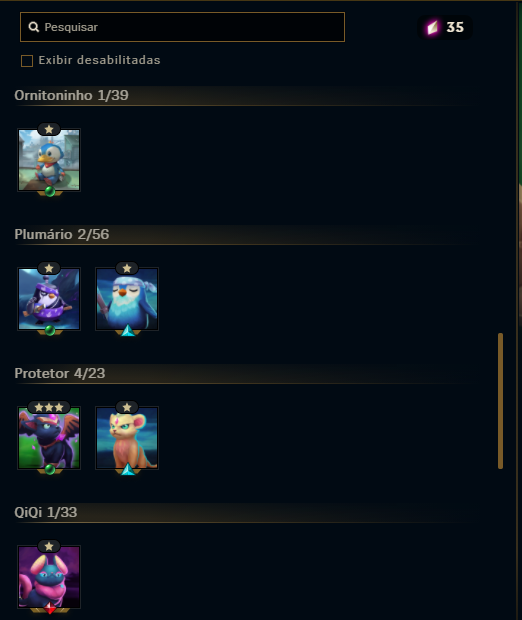Click the vertical scrollbar thumb

[x=500, y=401]
